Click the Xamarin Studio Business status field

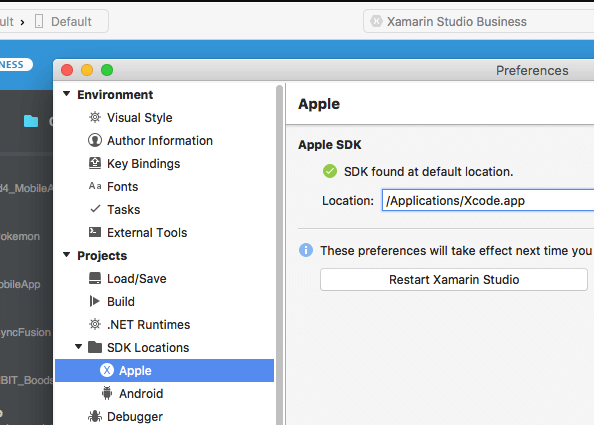tap(479, 21)
